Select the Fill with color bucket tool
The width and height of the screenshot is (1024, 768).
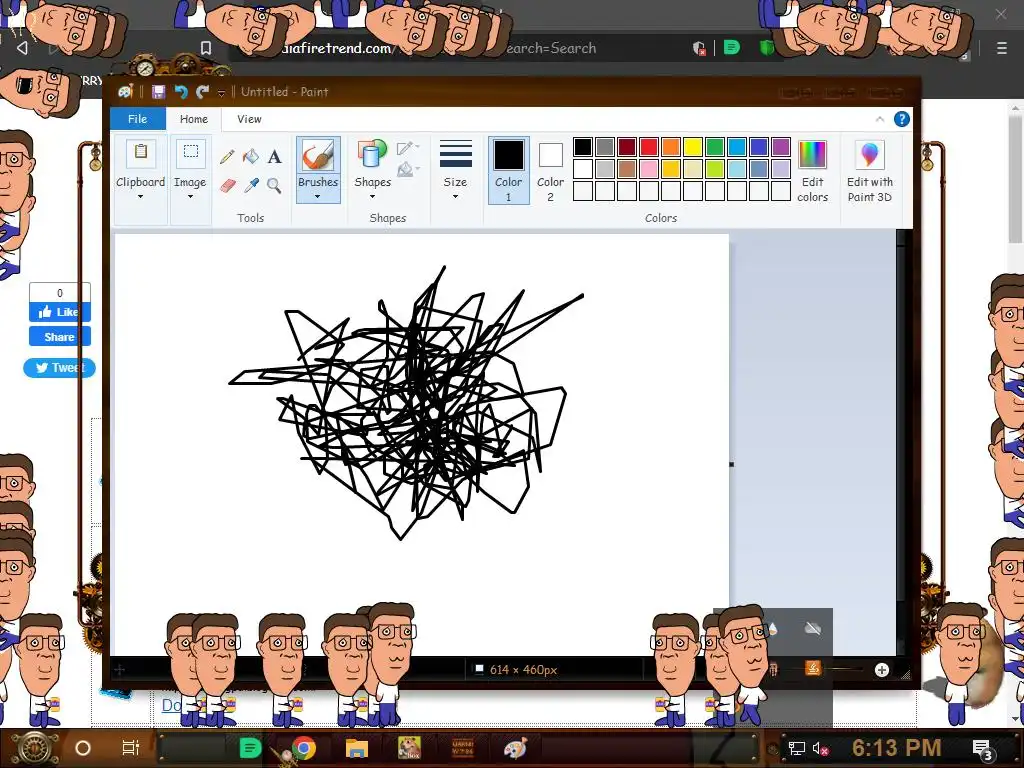[251, 157]
